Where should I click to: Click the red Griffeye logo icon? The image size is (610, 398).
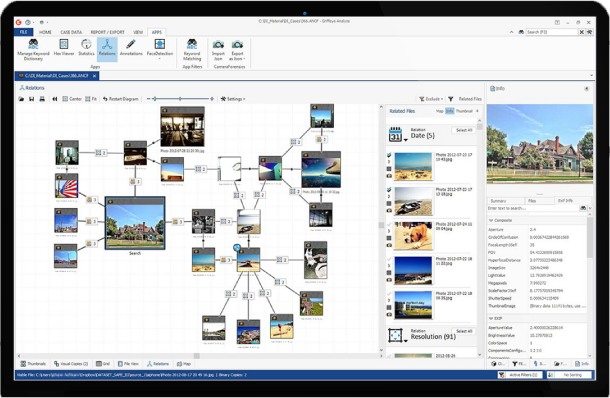[18, 22]
